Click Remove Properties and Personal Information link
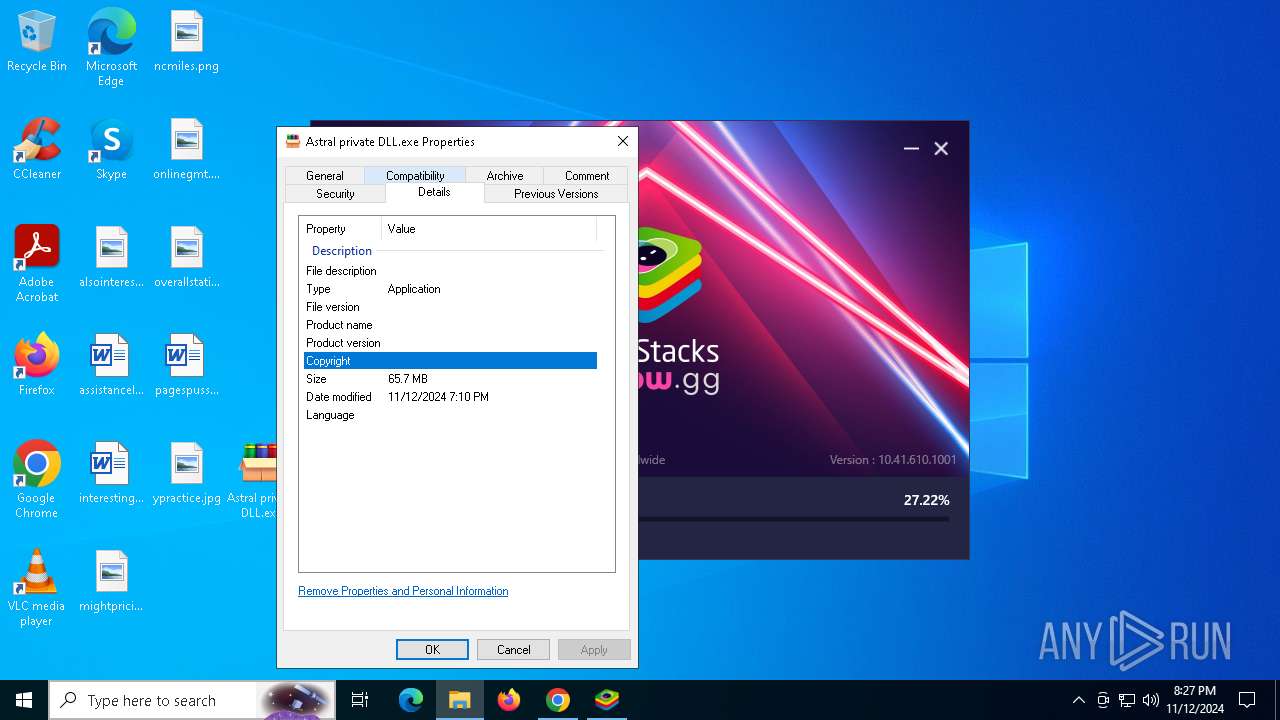Image resolution: width=1280 pixels, height=720 pixels. coord(403,591)
